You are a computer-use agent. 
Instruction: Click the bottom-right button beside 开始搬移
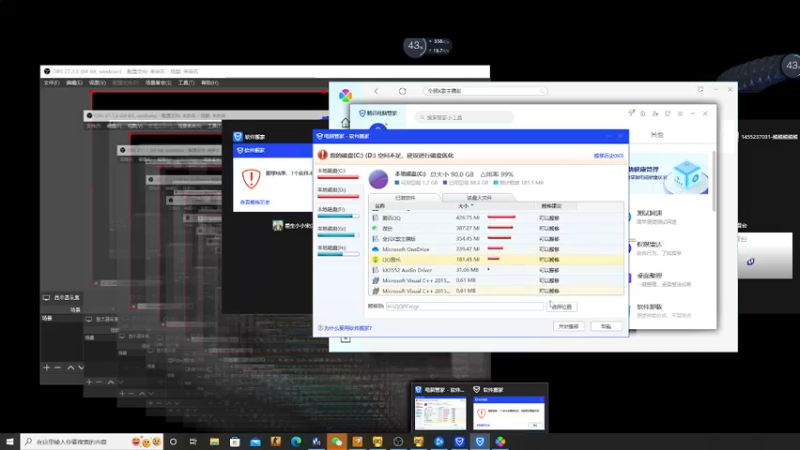pos(606,326)
